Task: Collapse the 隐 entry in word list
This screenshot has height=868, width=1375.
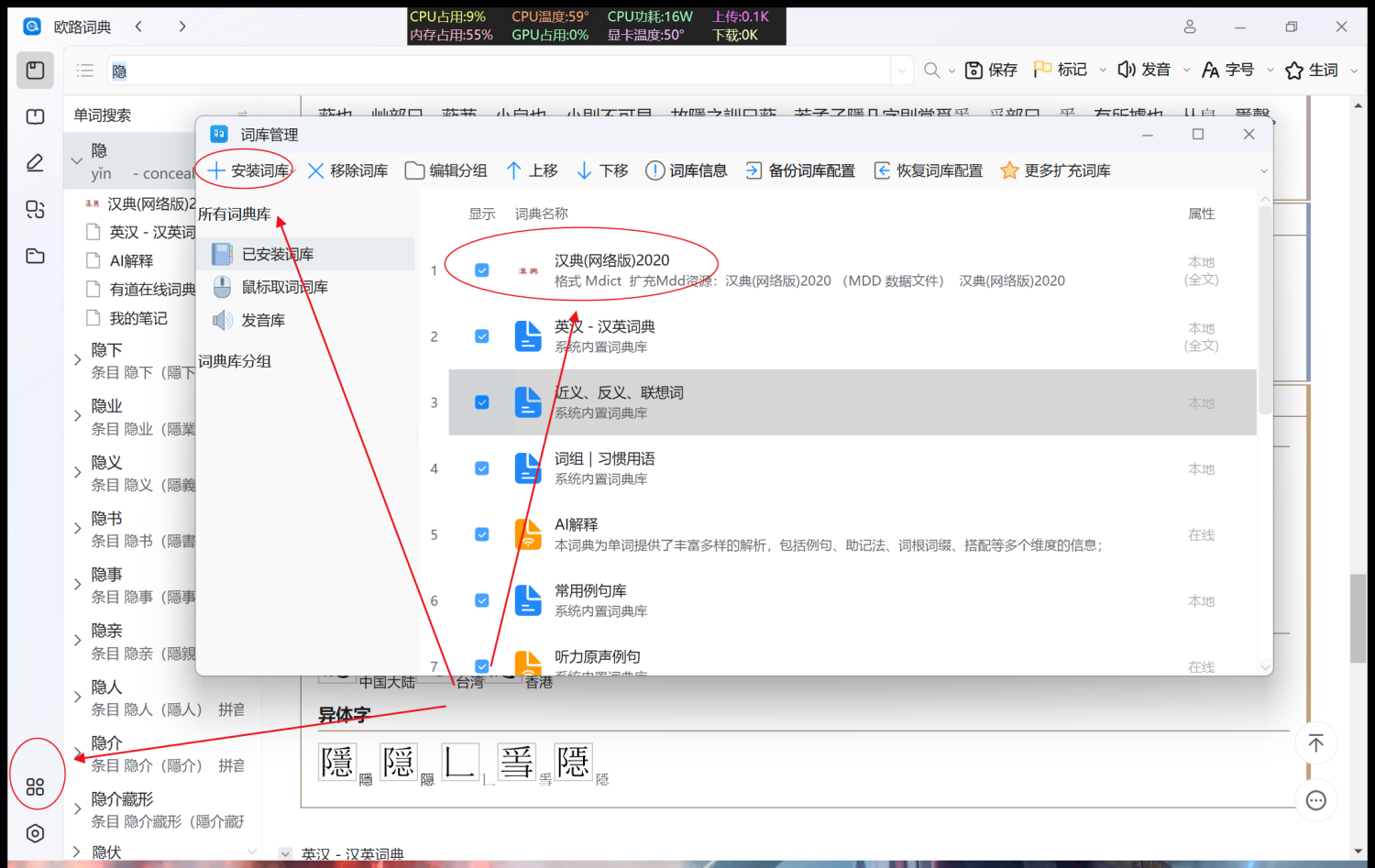Action: click(77, 161)
